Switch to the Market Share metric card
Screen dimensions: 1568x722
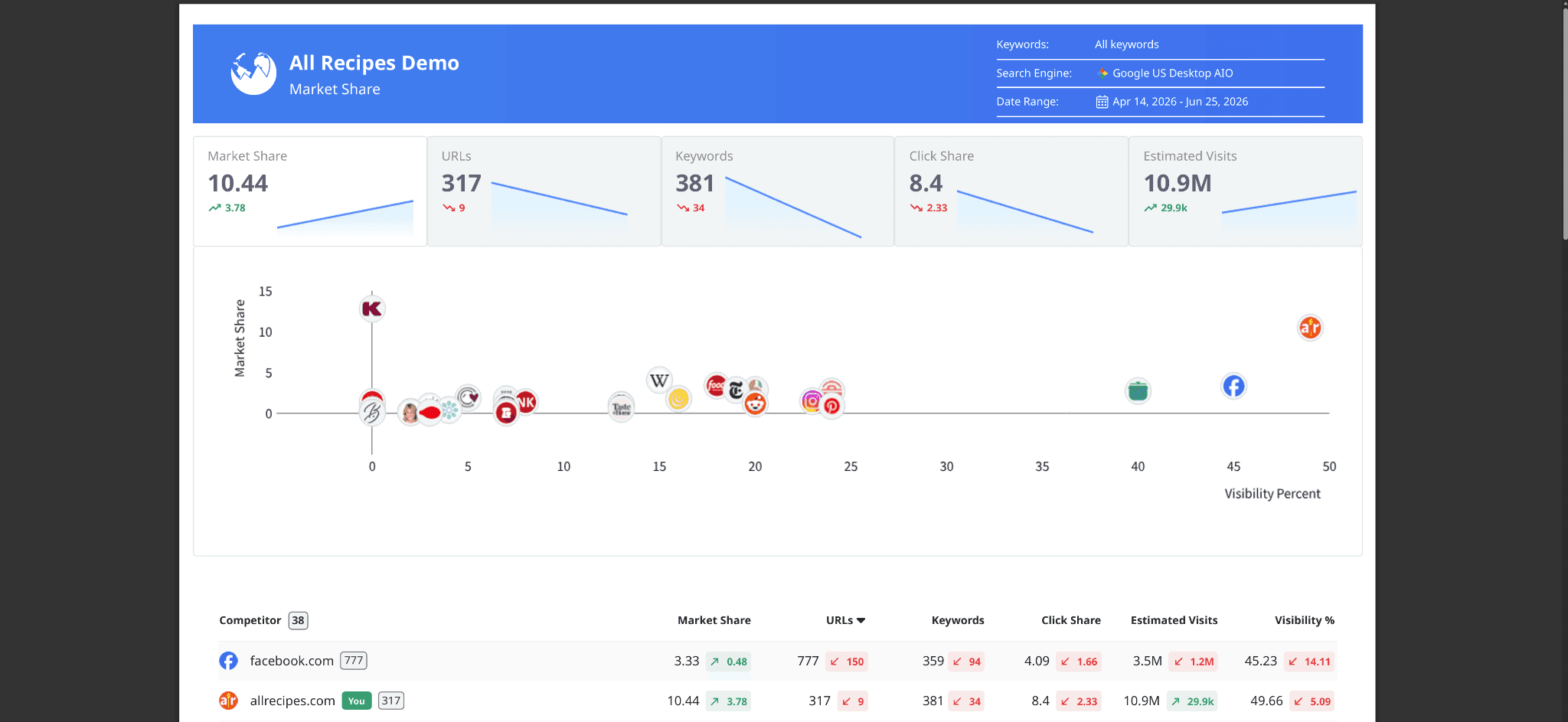point(310,191)
